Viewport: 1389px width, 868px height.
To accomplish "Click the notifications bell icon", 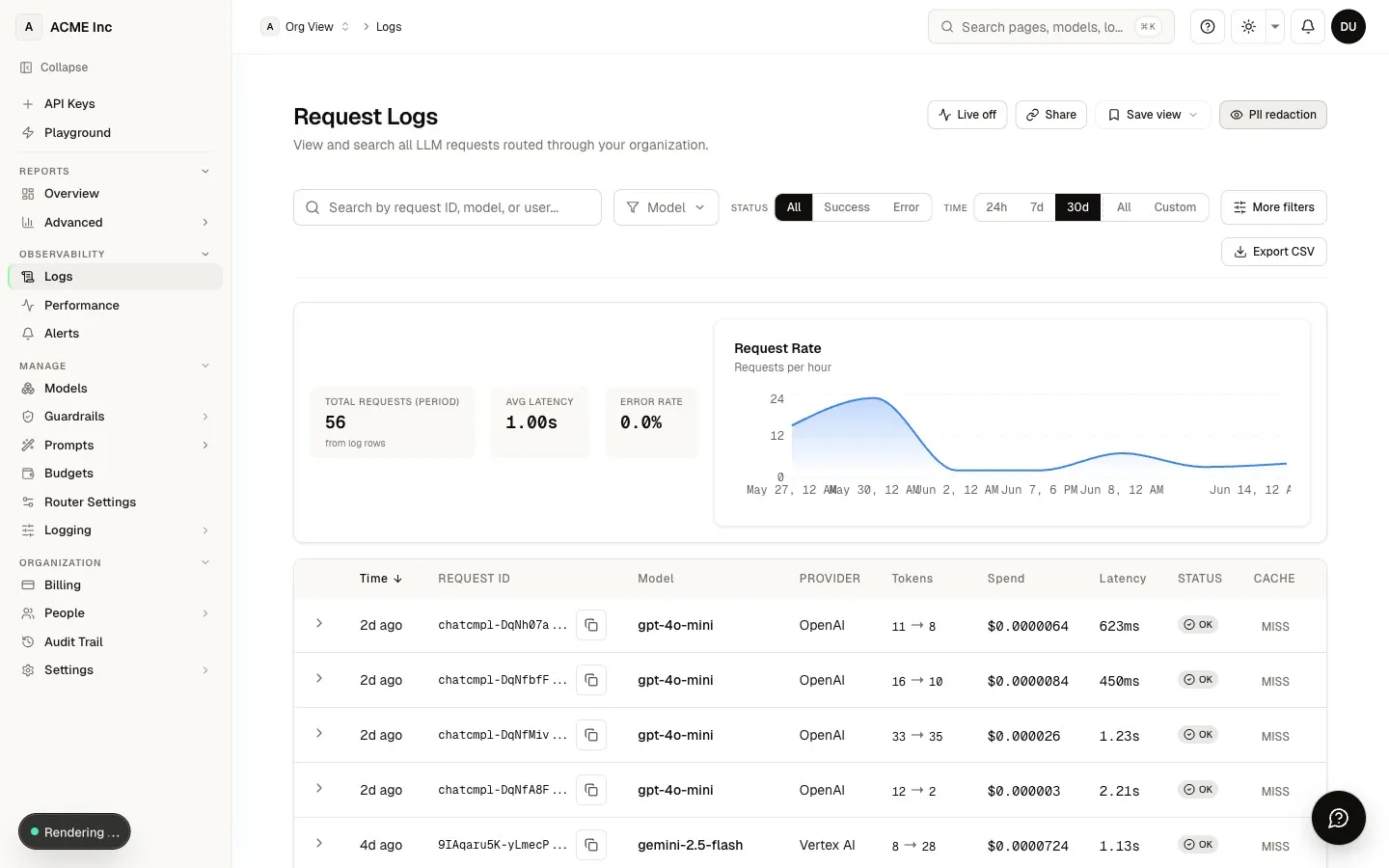I will click(1308, 27).
